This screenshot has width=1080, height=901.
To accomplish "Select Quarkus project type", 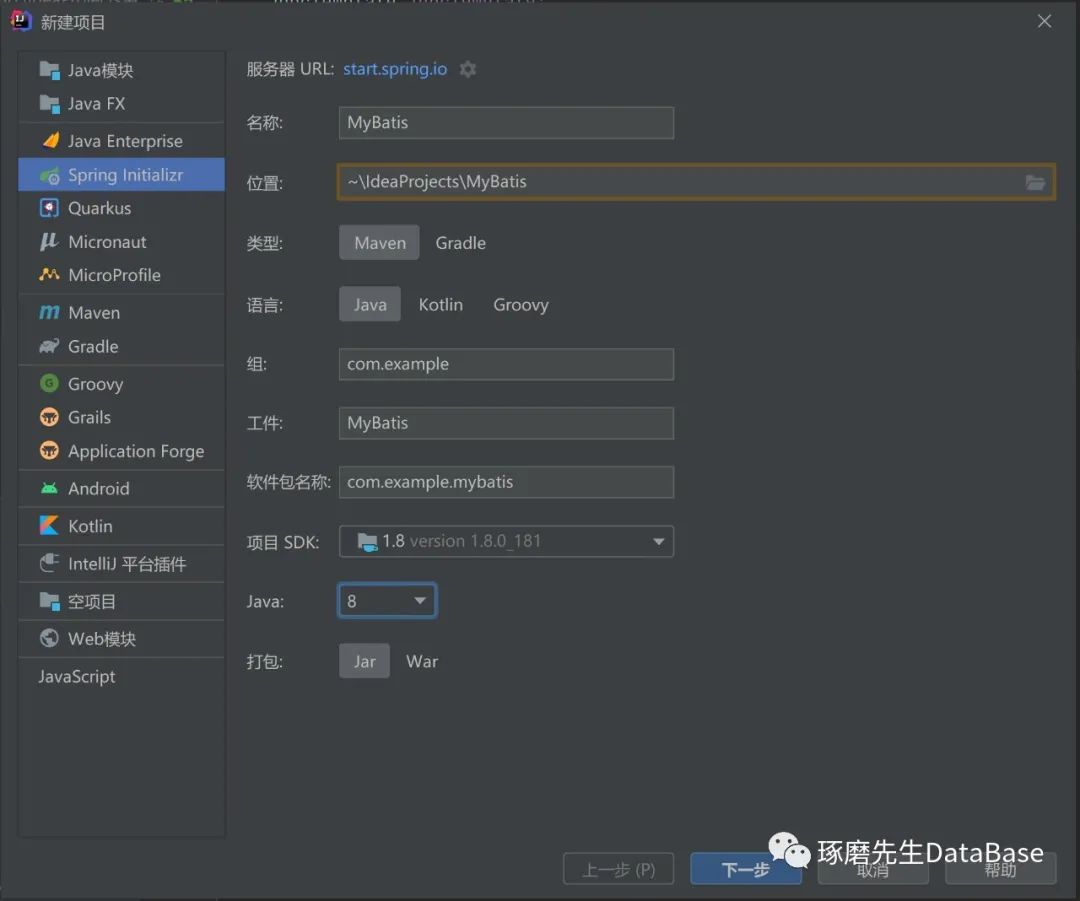I will point(122,208).
